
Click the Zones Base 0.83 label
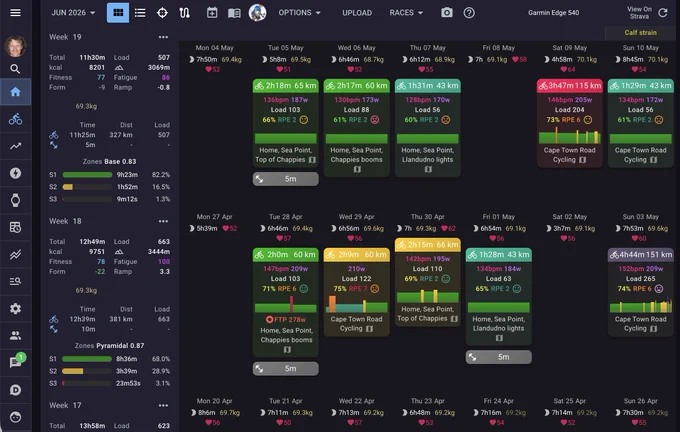[x=109, y=161]
